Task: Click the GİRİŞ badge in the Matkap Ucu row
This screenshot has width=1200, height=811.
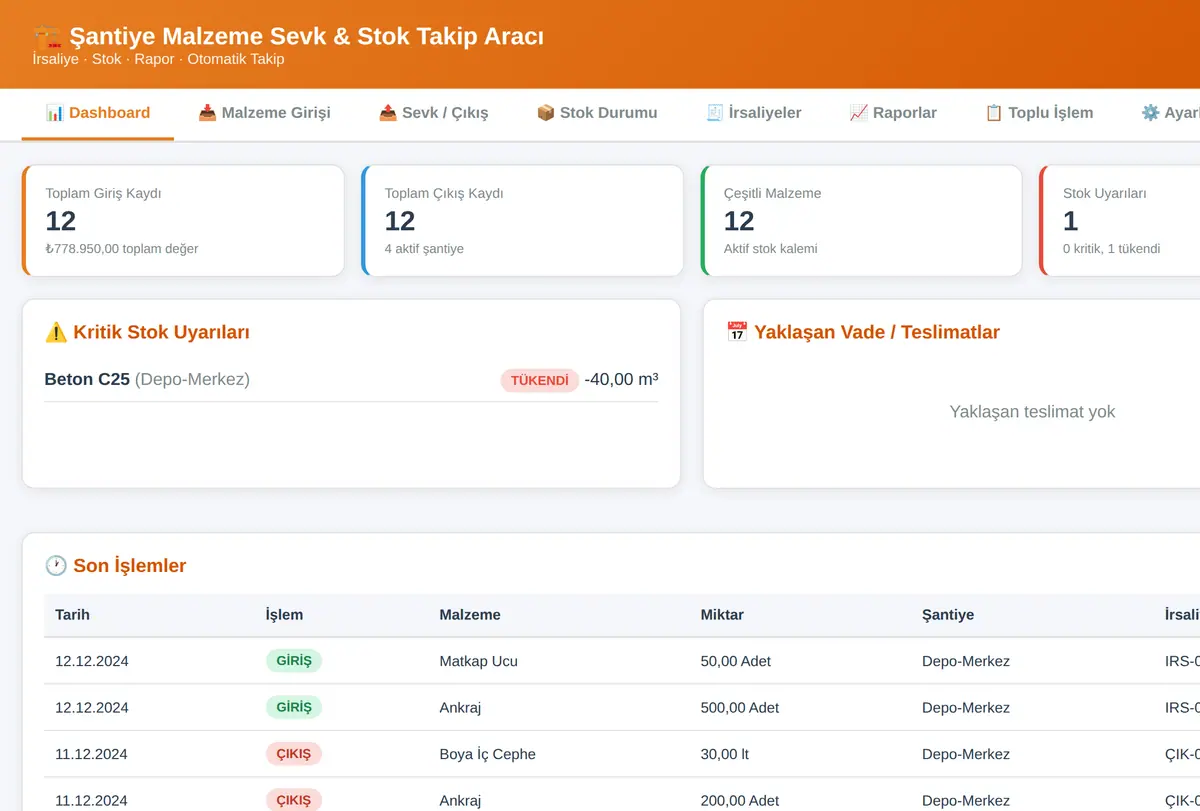Action: [294, 661]
